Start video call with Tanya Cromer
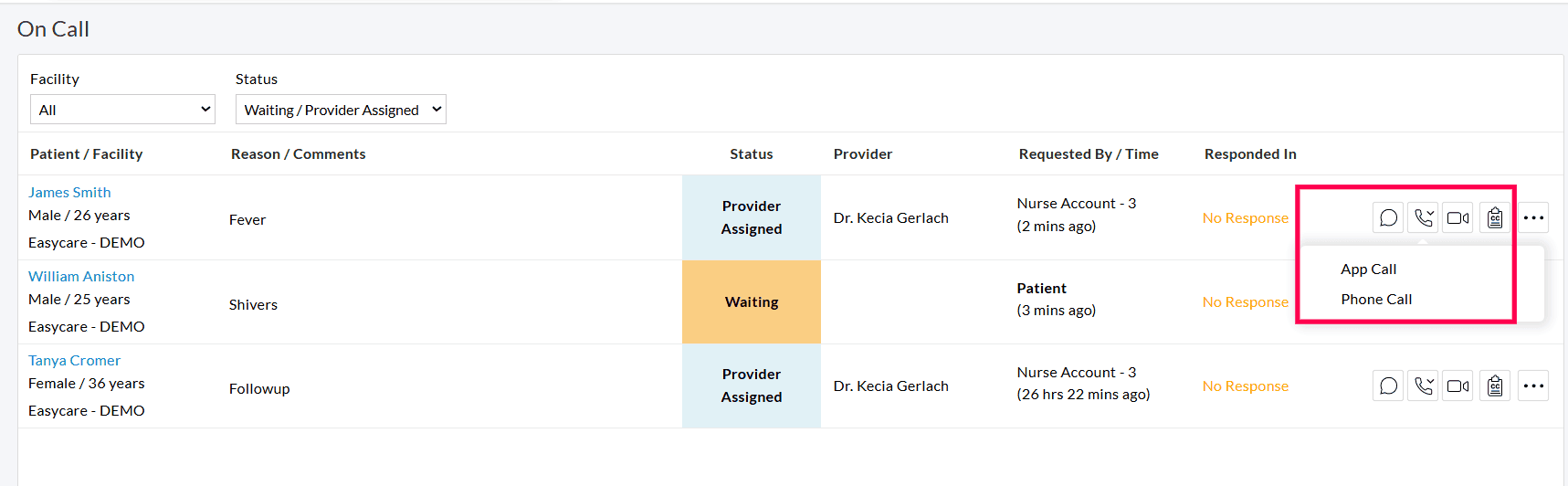Screen dimensions: 1568x486 tap(1458, 386)
